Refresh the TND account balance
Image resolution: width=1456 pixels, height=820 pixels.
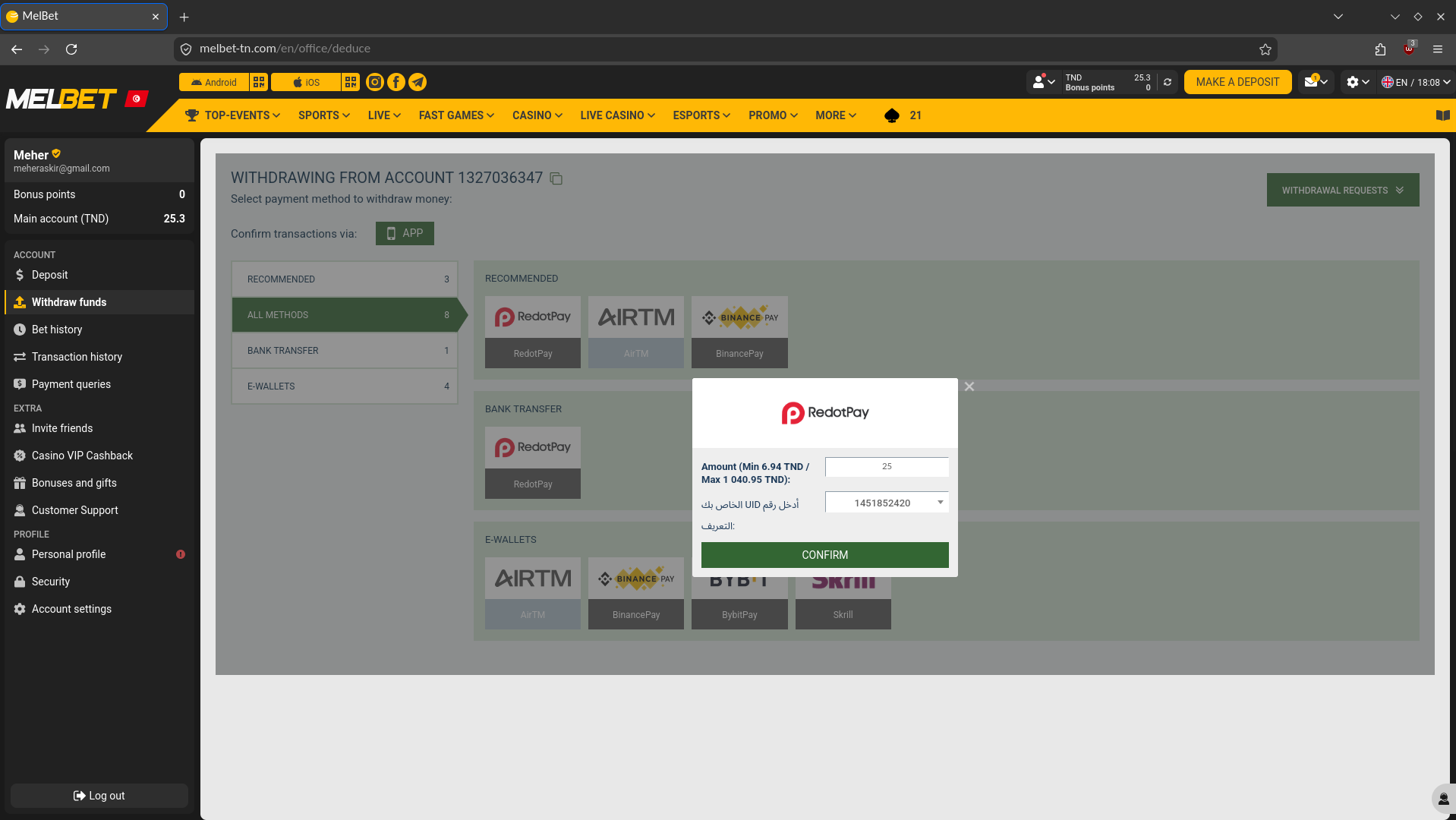(x=1168, y=82)
